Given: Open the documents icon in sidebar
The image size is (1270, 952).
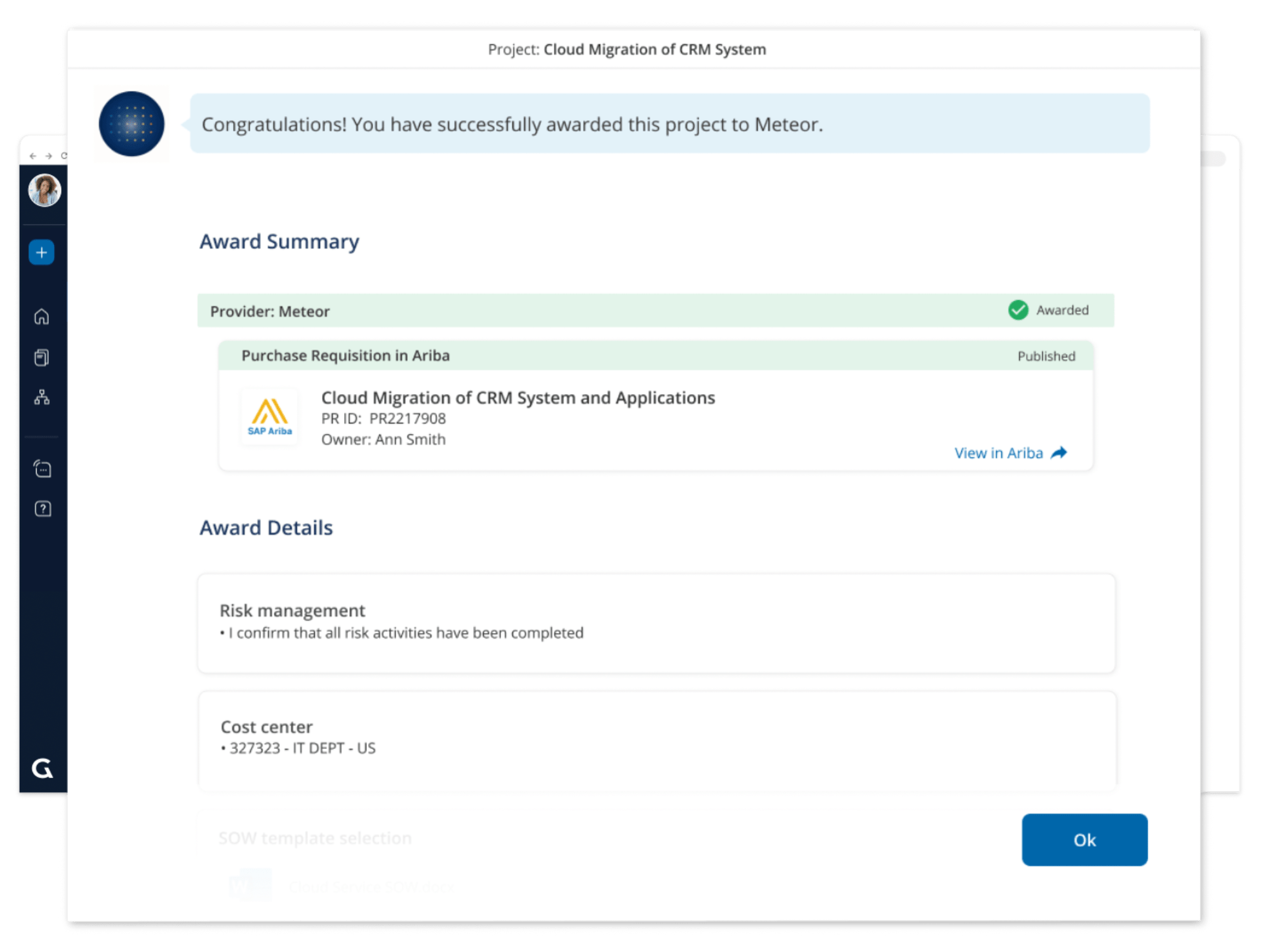Looking at the screenshot, I should (x=42, y=358).
